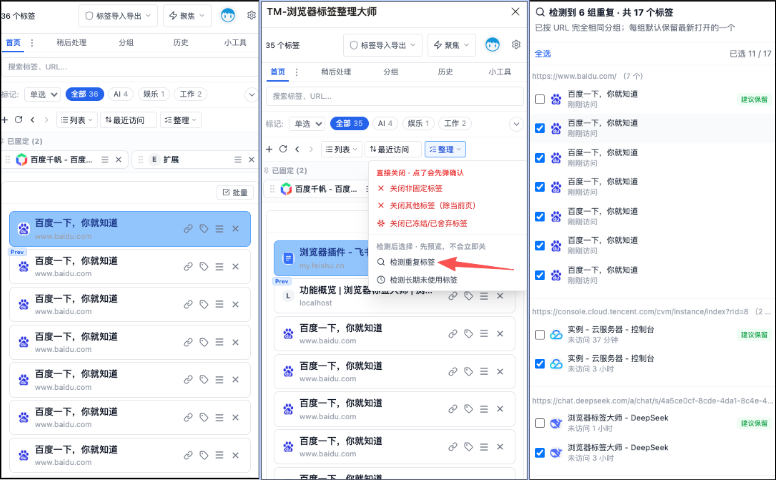This screenshot has height=480, width=776.
Task: Click the refresh icon in the middle panel toolbar
Action: point(283,149)
